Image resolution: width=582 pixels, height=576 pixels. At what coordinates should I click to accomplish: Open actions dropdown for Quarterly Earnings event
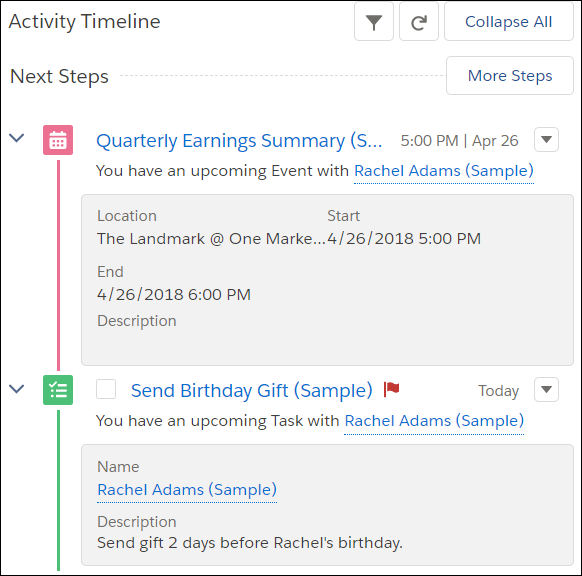[546, 140]
